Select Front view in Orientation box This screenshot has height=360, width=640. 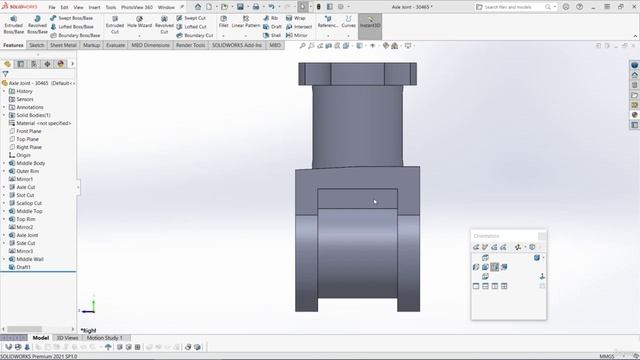point(485,267)
